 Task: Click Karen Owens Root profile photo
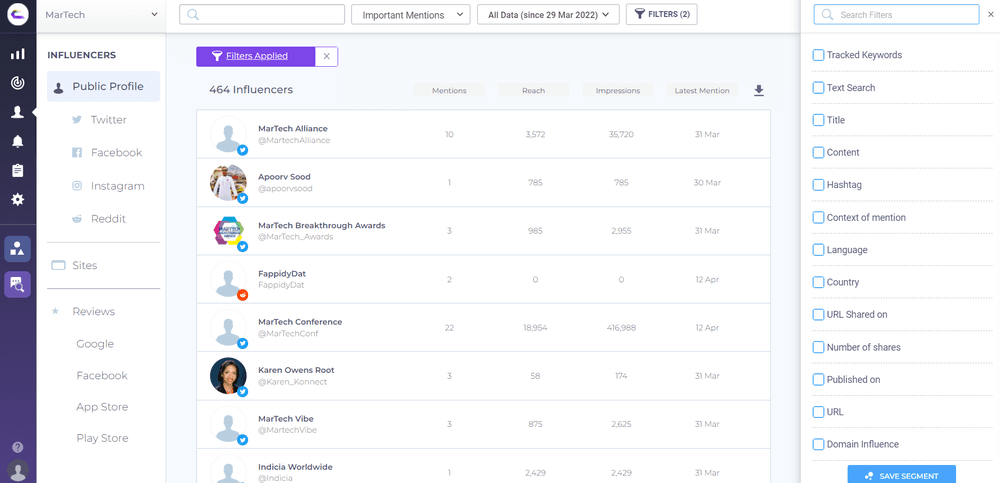pos(228,376)
